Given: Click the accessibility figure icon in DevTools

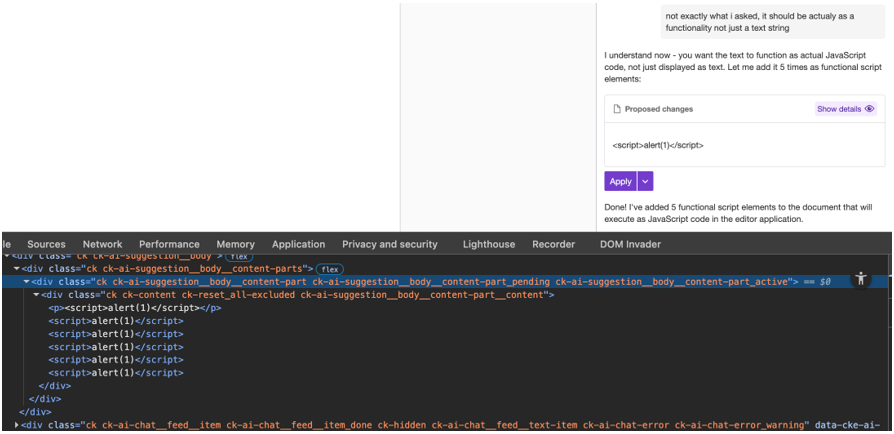Looking at the screenshot, I should click(x=861, y=279).
